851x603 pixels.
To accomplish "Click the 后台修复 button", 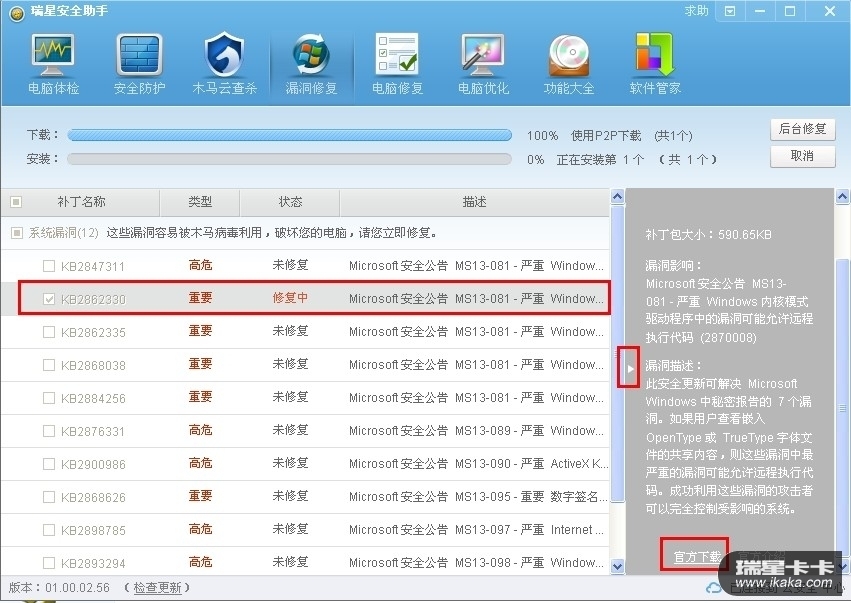I will pos(802,129).
